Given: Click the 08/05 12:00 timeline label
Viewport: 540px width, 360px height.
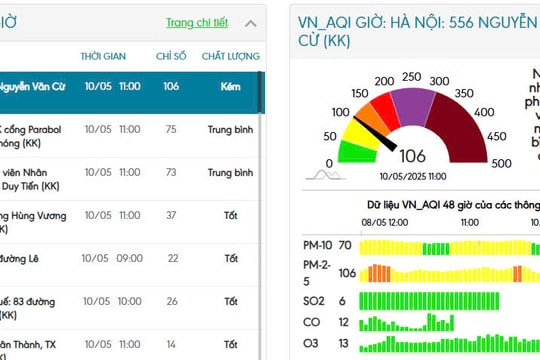Looking at the screenshot, I should [385, 223].
